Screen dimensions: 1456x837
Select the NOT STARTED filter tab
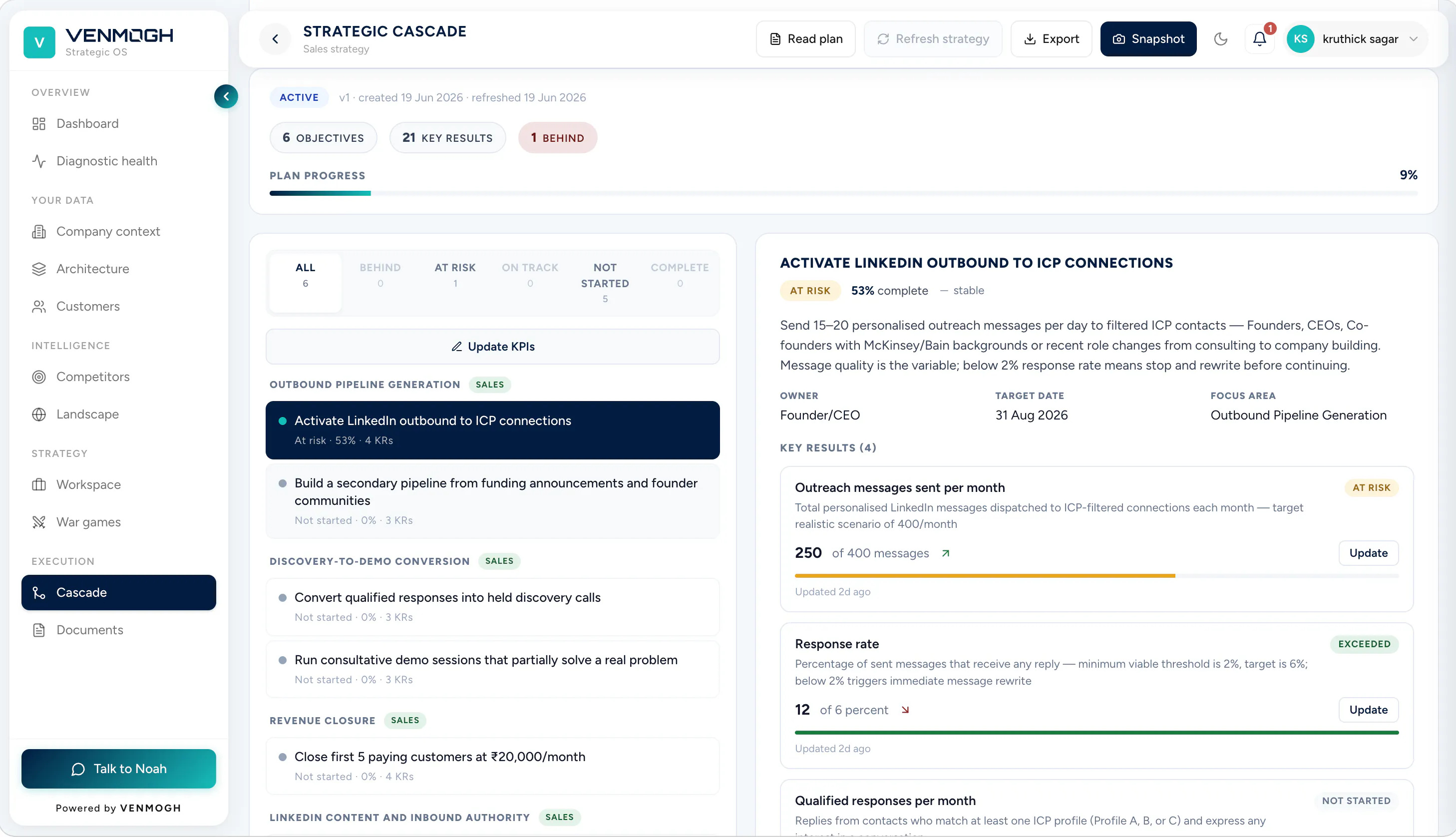pos(605,283)
